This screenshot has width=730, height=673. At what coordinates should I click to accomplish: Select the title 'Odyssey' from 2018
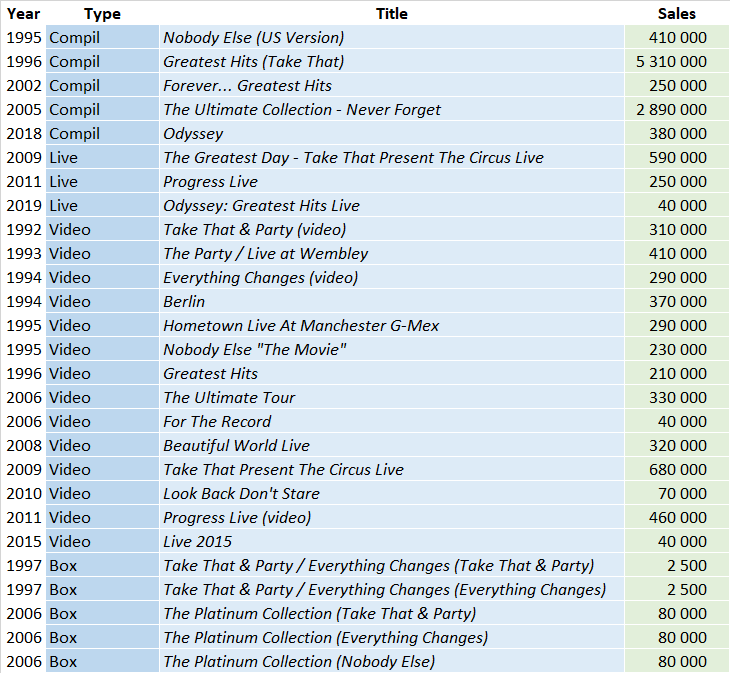coord(193,134)
